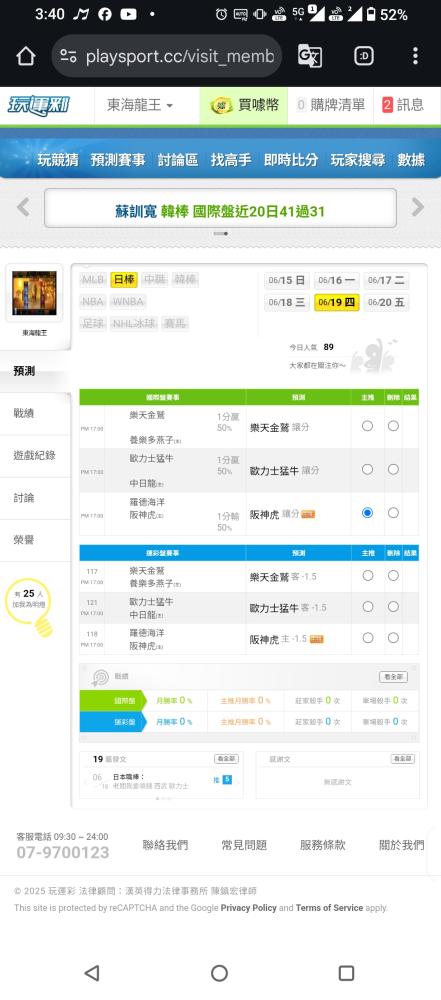Open the browser tab switcher icon

coord(364,56)
